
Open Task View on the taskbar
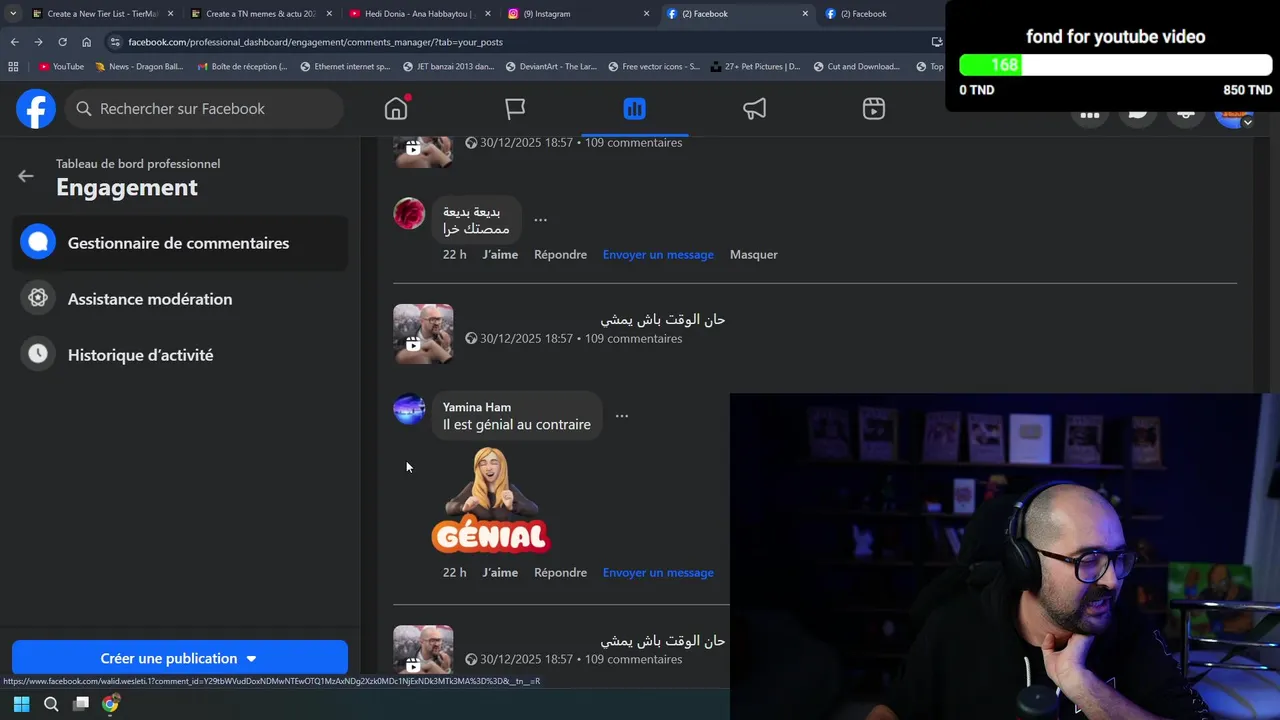coord(81,704)
